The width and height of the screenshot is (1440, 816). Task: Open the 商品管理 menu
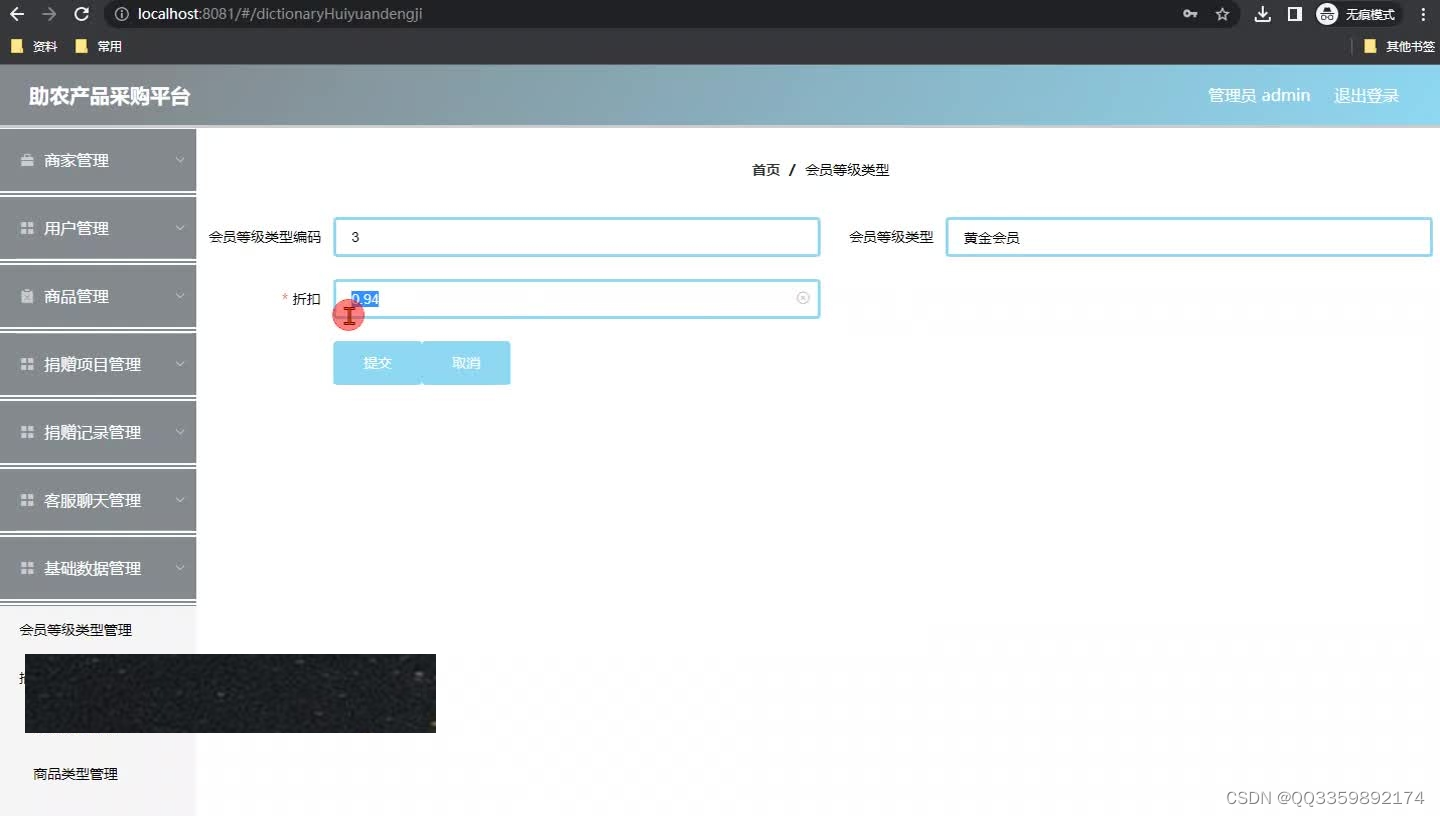tap(98, 296)
